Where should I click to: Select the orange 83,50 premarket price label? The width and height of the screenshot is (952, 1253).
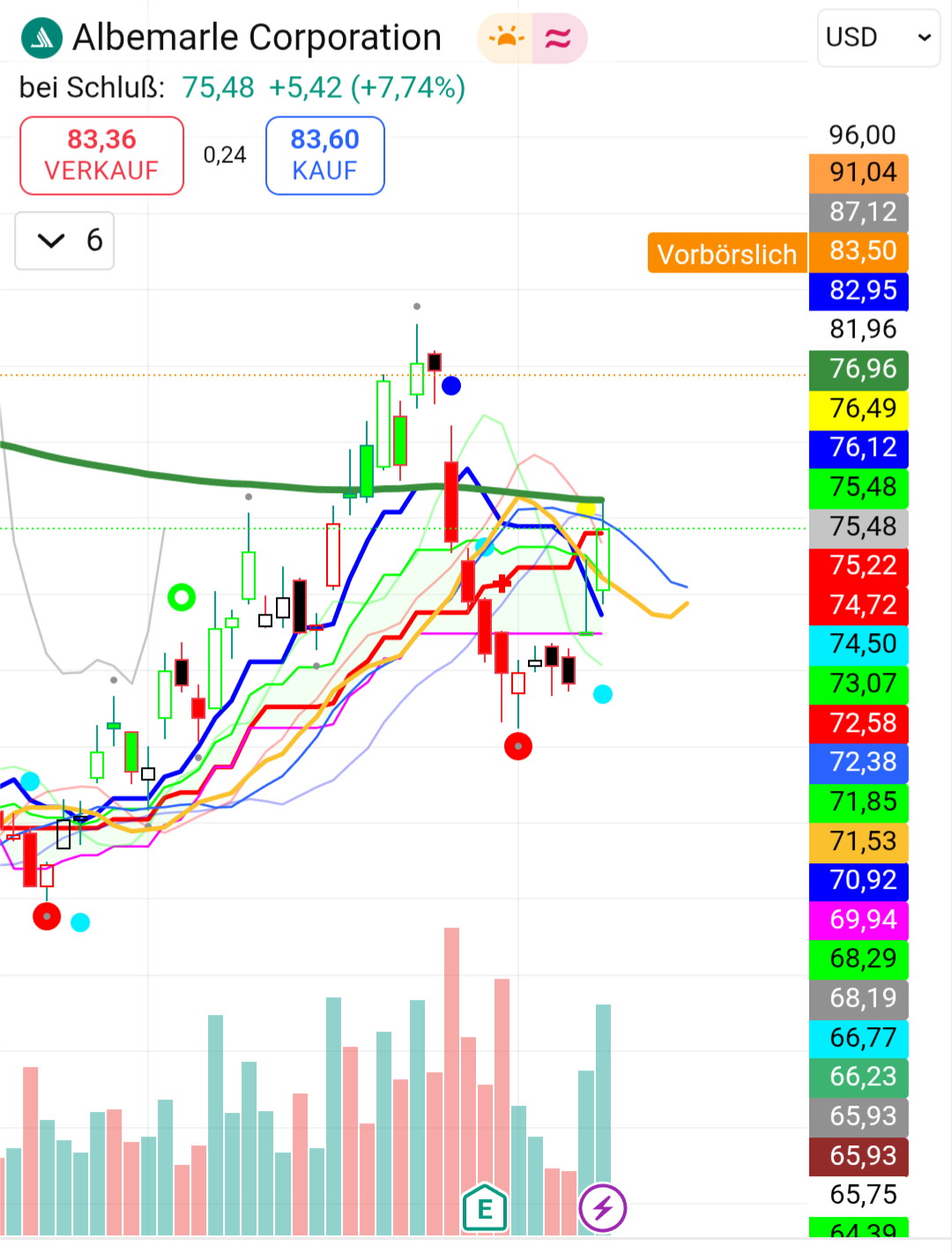coord(859,251)
